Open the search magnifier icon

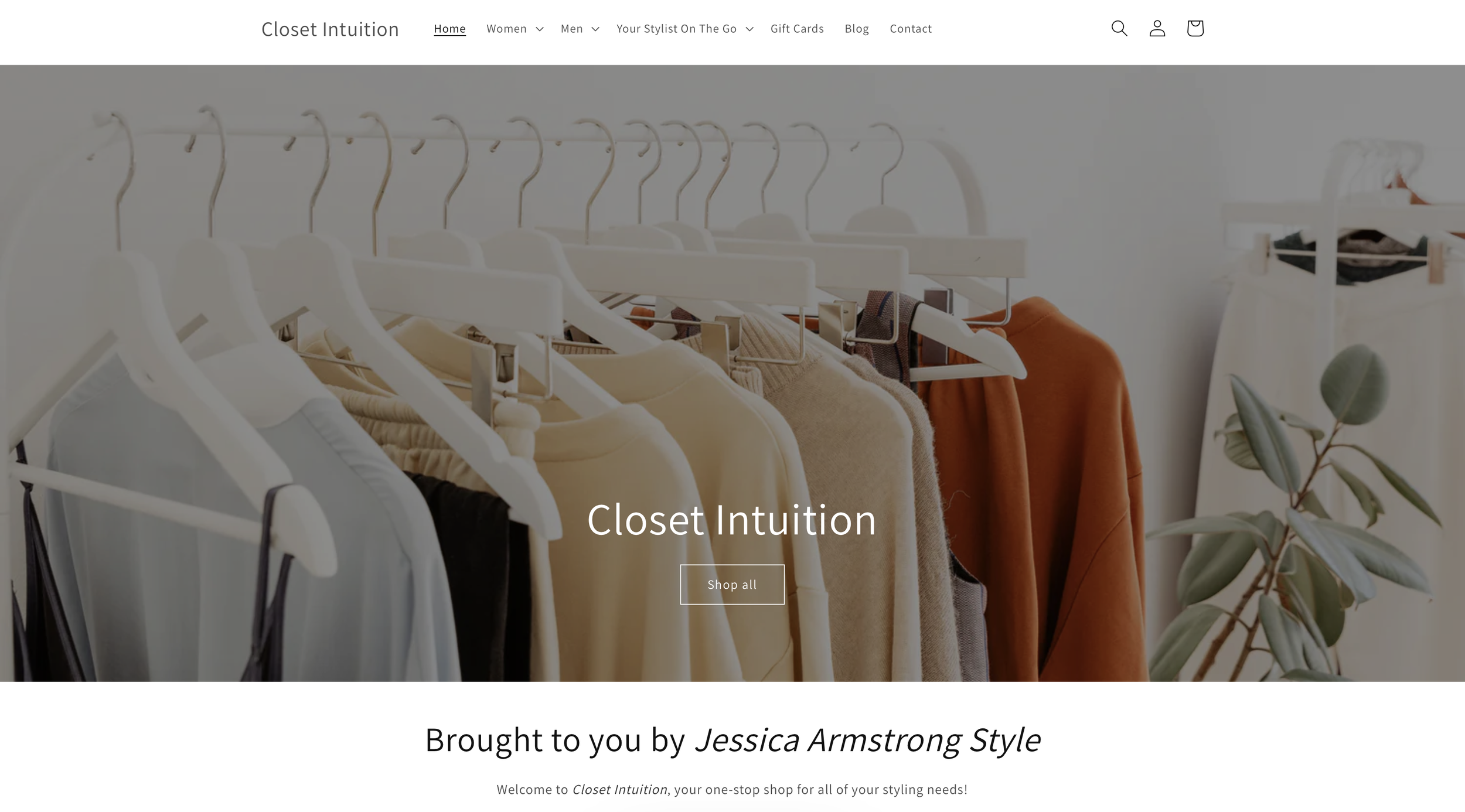tap(1119, 28)
